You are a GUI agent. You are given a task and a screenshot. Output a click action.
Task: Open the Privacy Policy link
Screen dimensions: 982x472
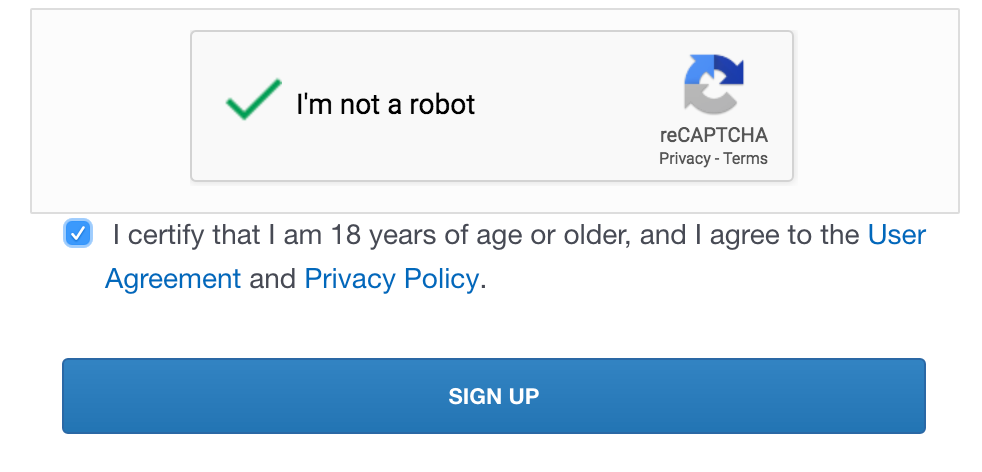pyautogui.click(x=391, y=278)
